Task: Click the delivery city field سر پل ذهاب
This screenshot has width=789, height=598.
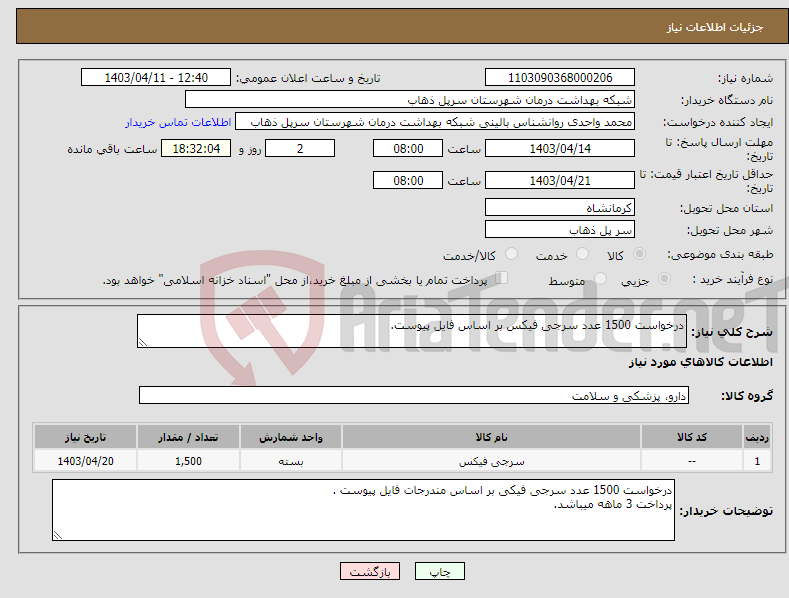Action: pos(560,230)
